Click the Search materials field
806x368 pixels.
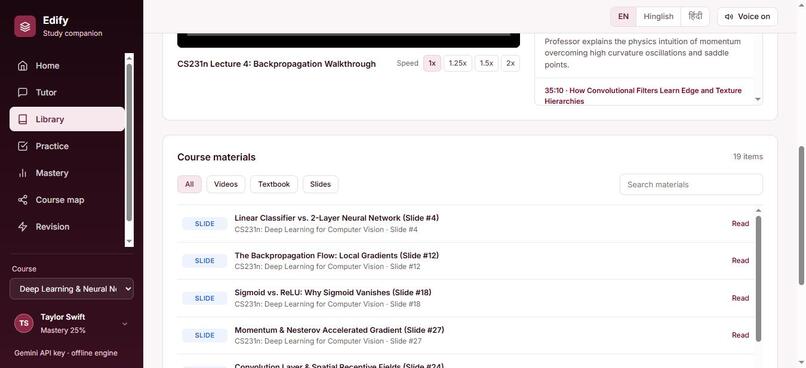point(691,185)
